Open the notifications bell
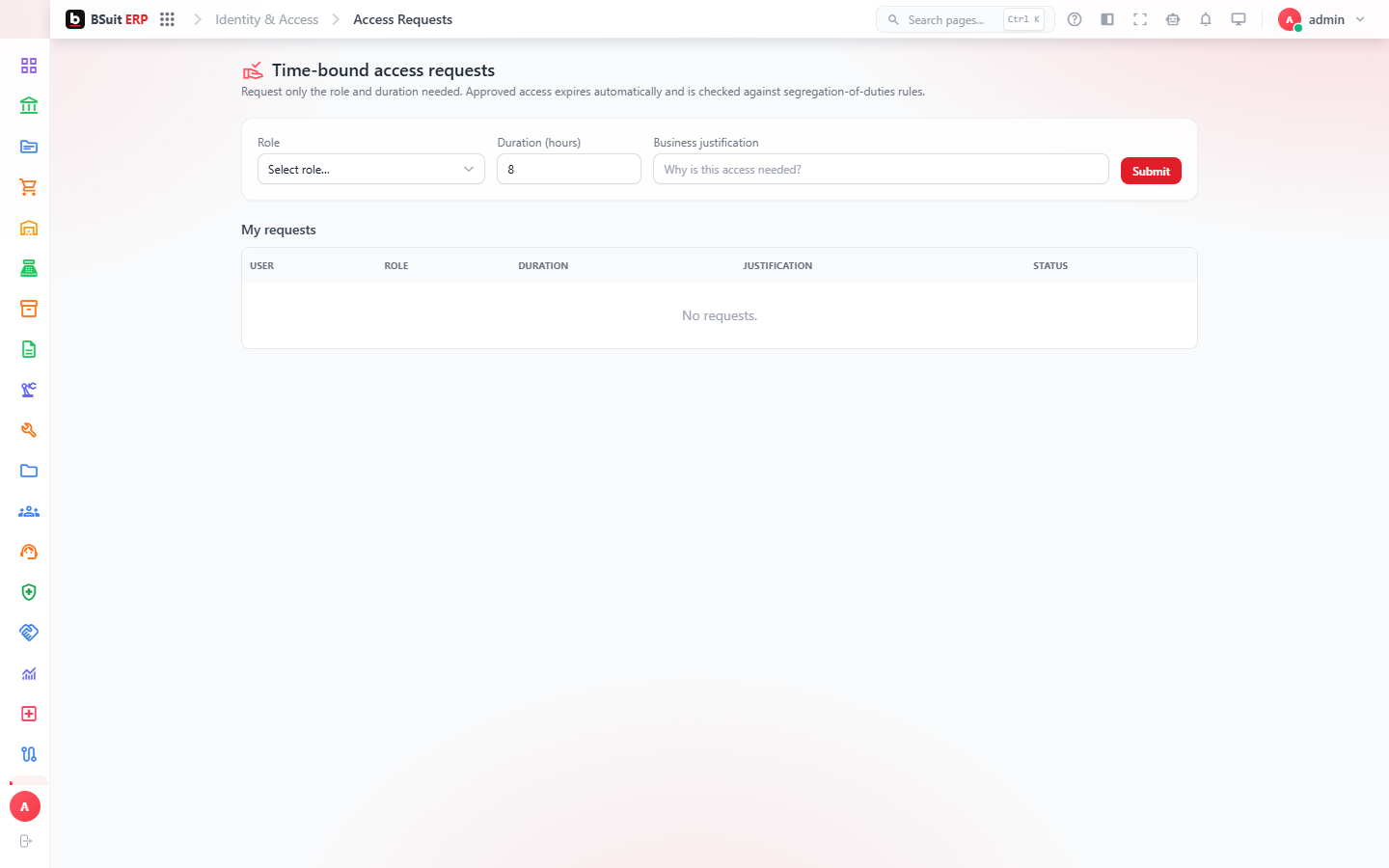This screenshot has height=868, width=1389. (x=1206, y=19)
